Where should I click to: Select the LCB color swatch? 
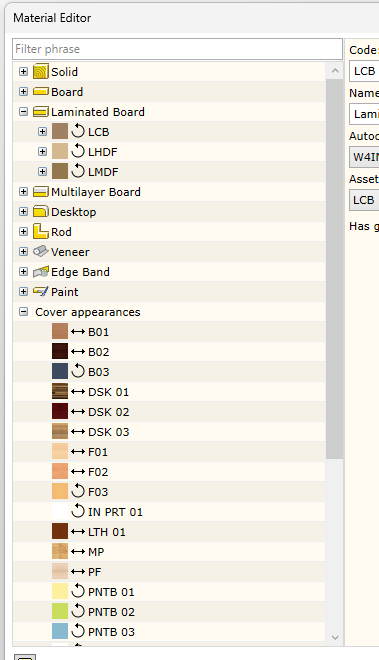point(60,131)
